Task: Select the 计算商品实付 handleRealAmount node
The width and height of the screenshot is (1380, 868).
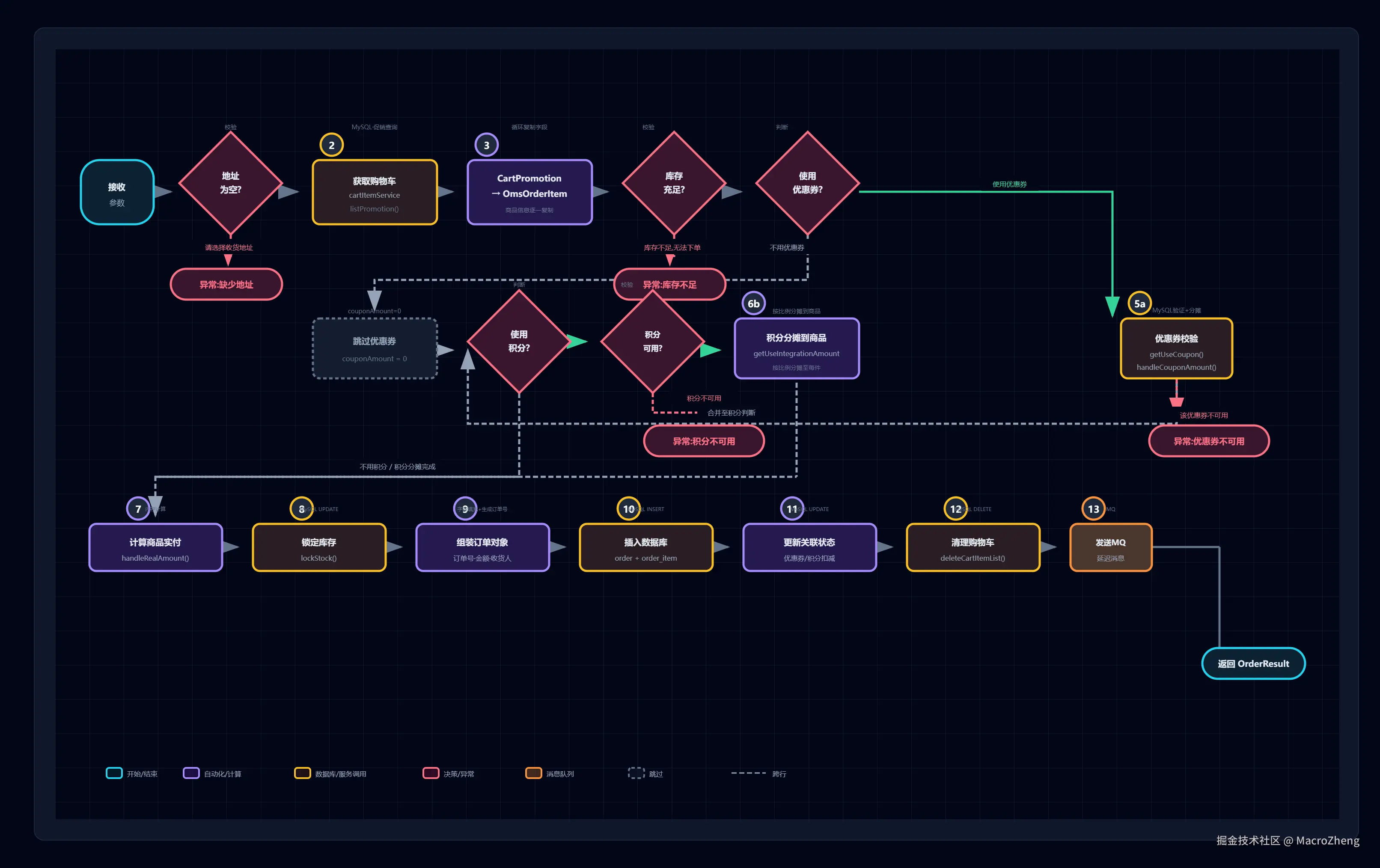Action: [x=156, y=548]
